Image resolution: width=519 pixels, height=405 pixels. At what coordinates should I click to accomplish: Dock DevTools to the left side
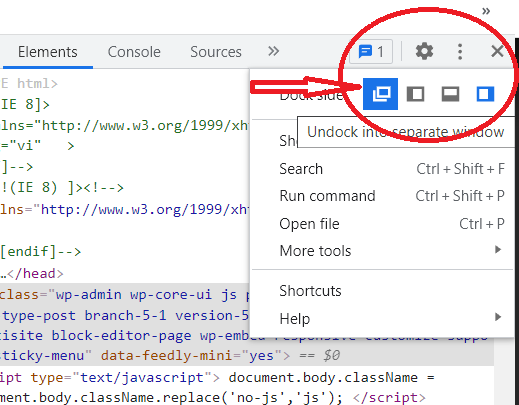(x=415, y=94)
